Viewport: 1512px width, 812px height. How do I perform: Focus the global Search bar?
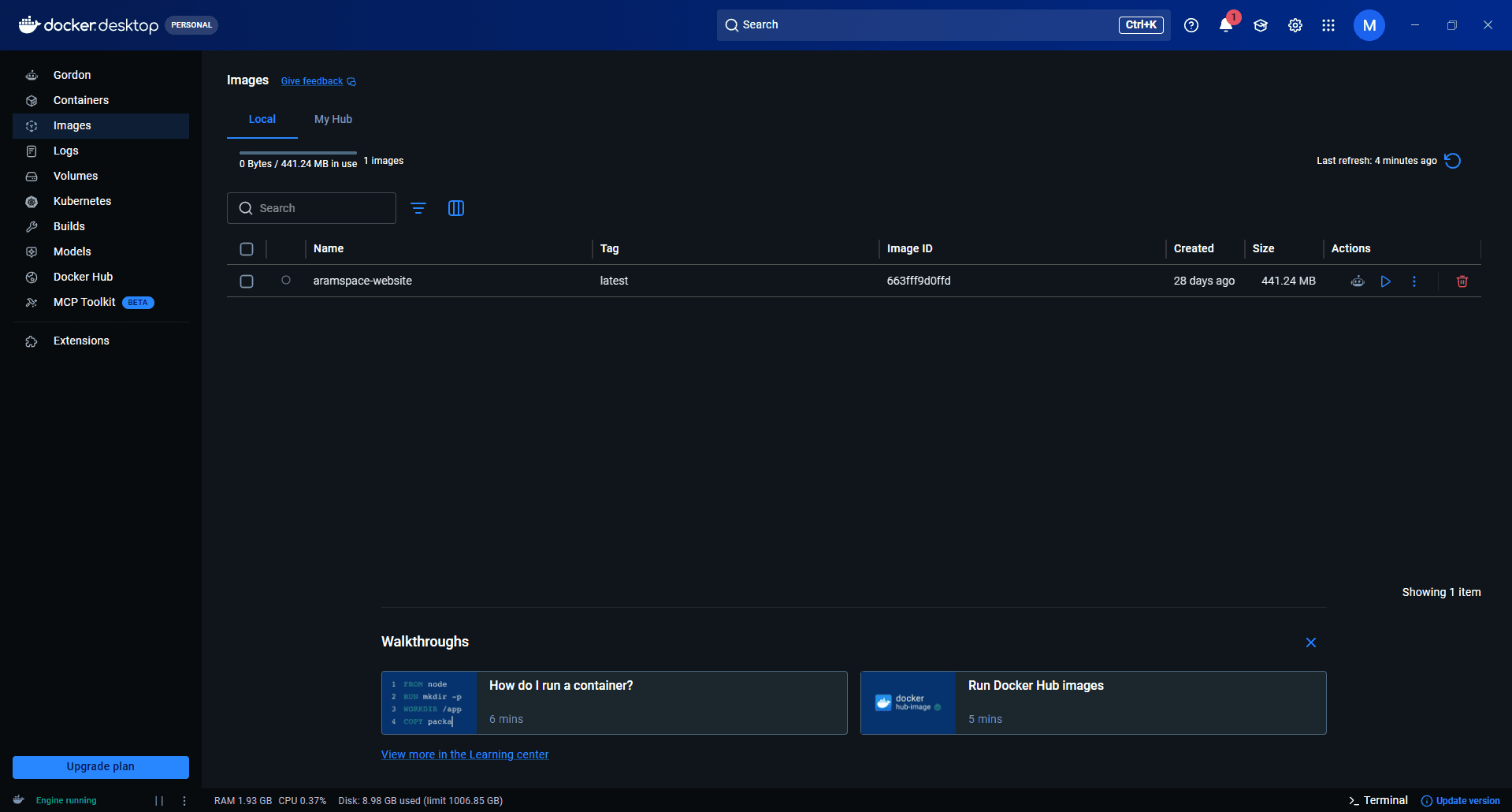[943, 25]
